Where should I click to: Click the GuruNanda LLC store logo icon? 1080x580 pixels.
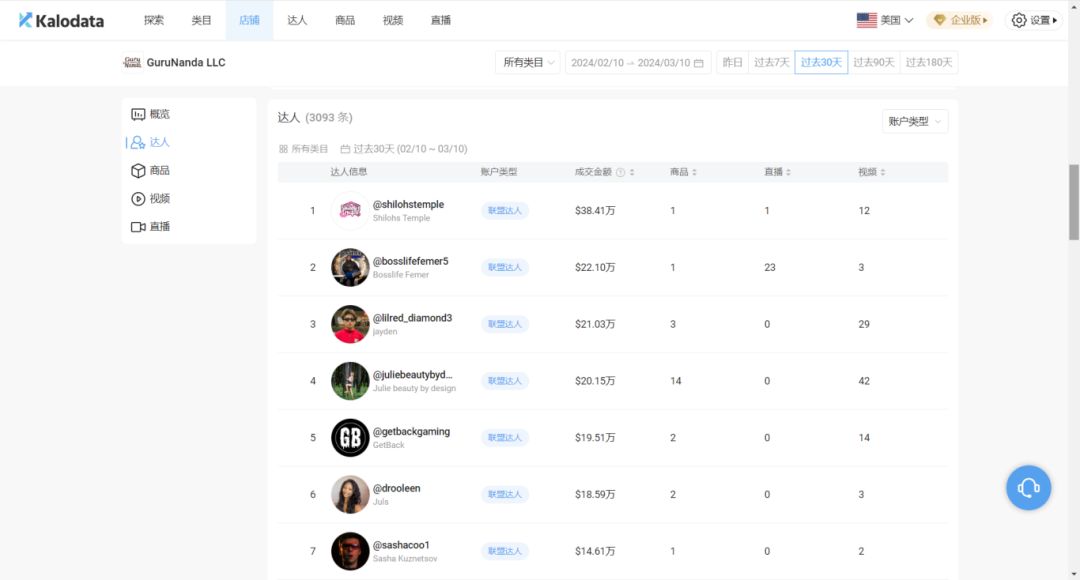tap(132, 63)
